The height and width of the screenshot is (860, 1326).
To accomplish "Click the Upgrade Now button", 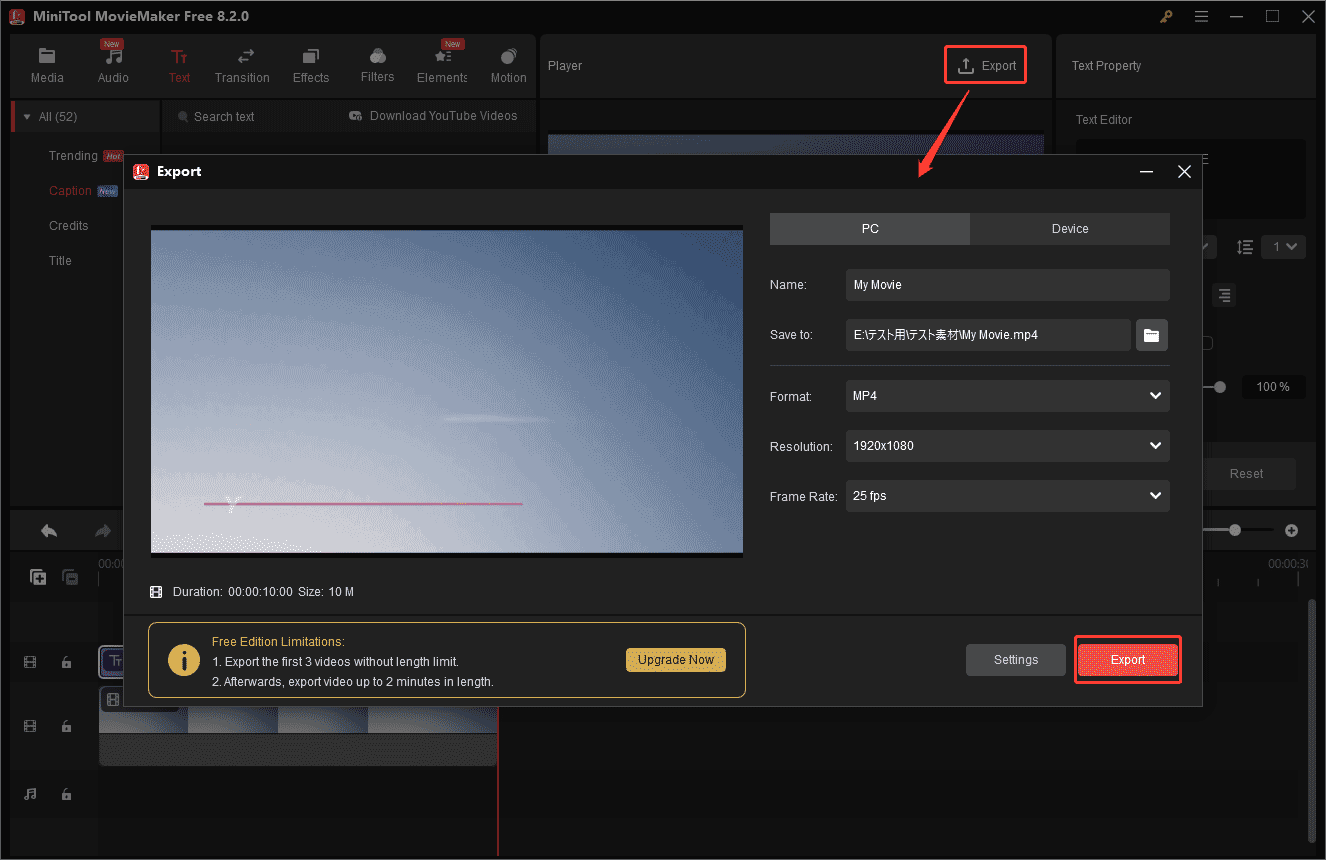I will (676, 660).
